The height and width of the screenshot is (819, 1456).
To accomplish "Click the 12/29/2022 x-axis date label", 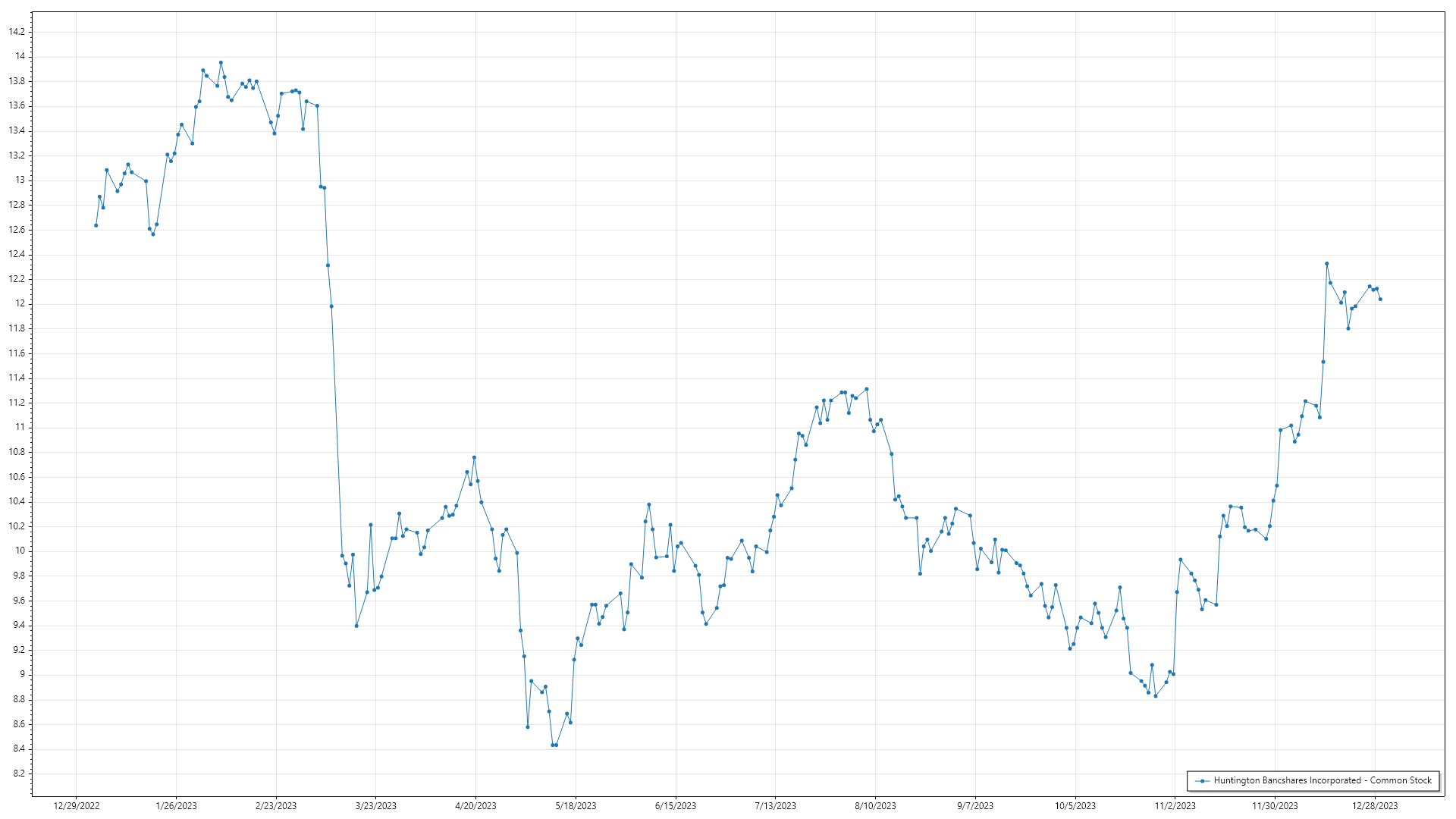I will pyautogui.click(x=77, y=806).
